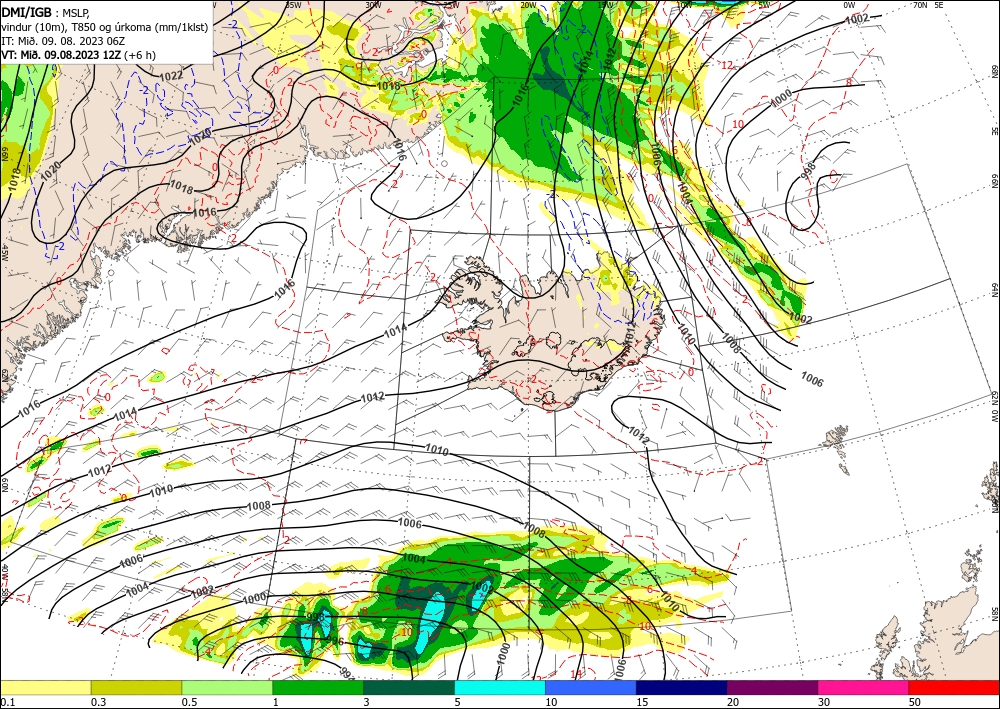1000x709 pixels.
Task: Click the navy 15–20 legend swatch
Action: 682,687
